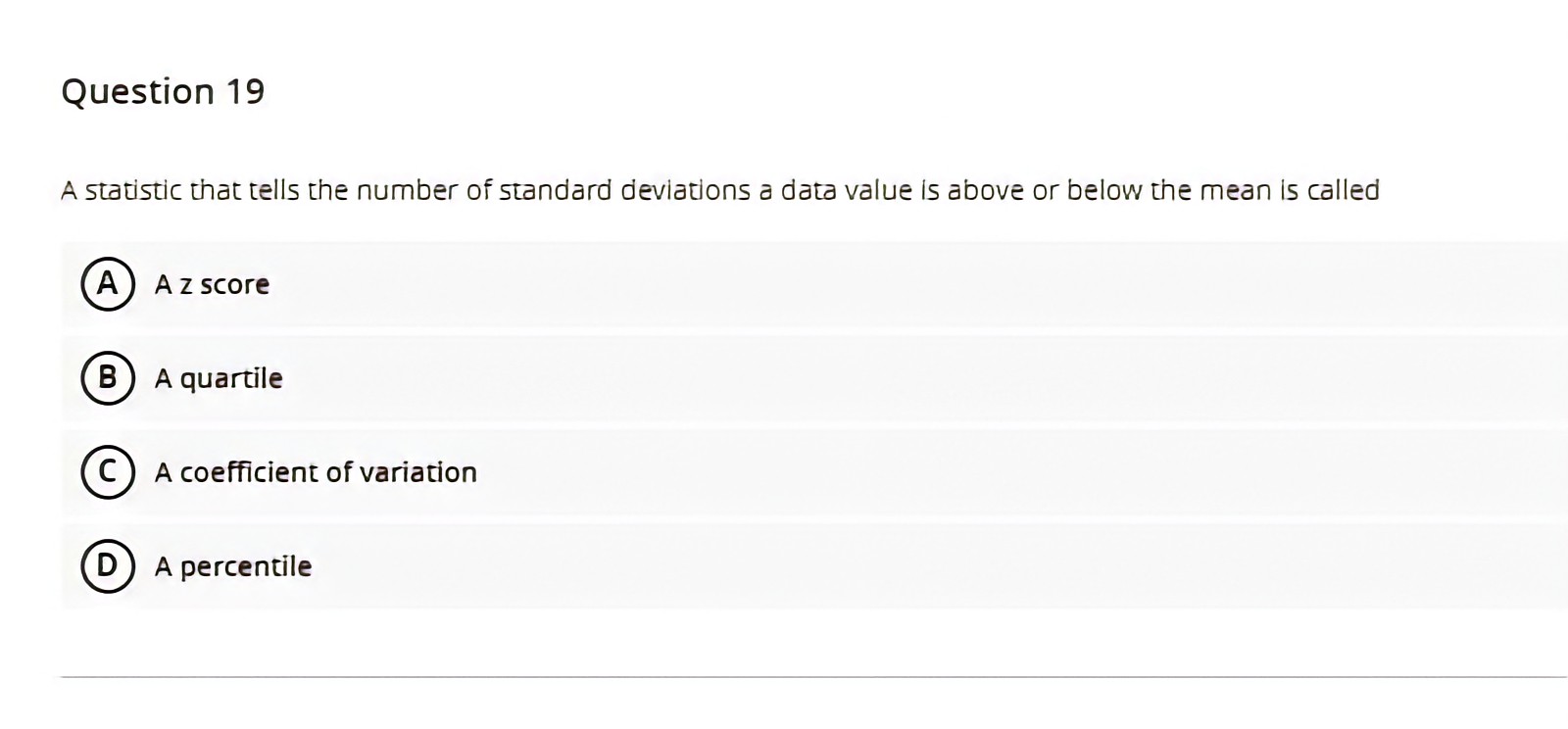Image resolution: width=1568 pixels, height=729 pixels.
Task: Choose the answer 'A z score'
Action: pos(213,285)
